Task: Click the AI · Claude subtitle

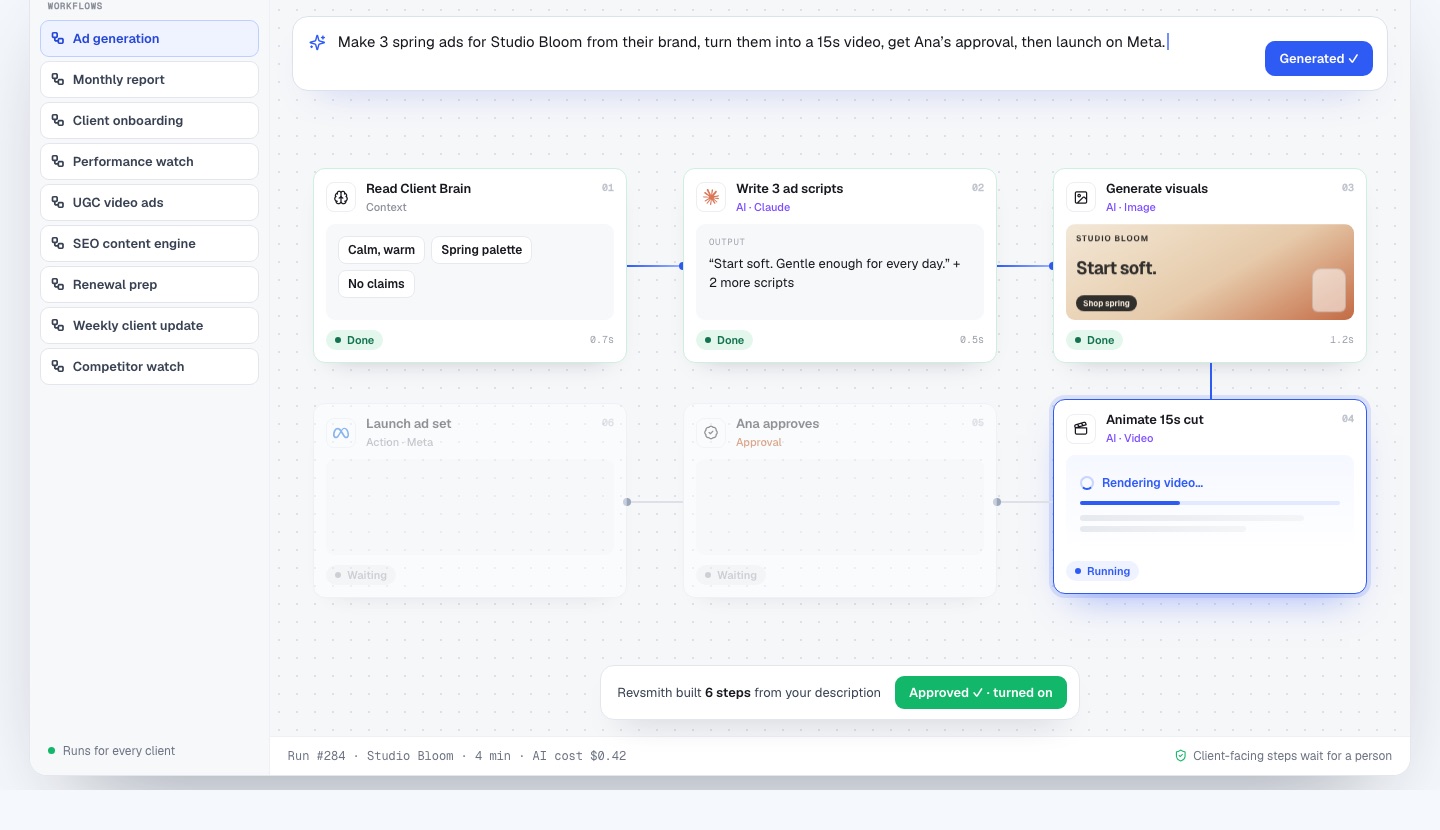Action: pyautogui.click(x=763, y=207)
